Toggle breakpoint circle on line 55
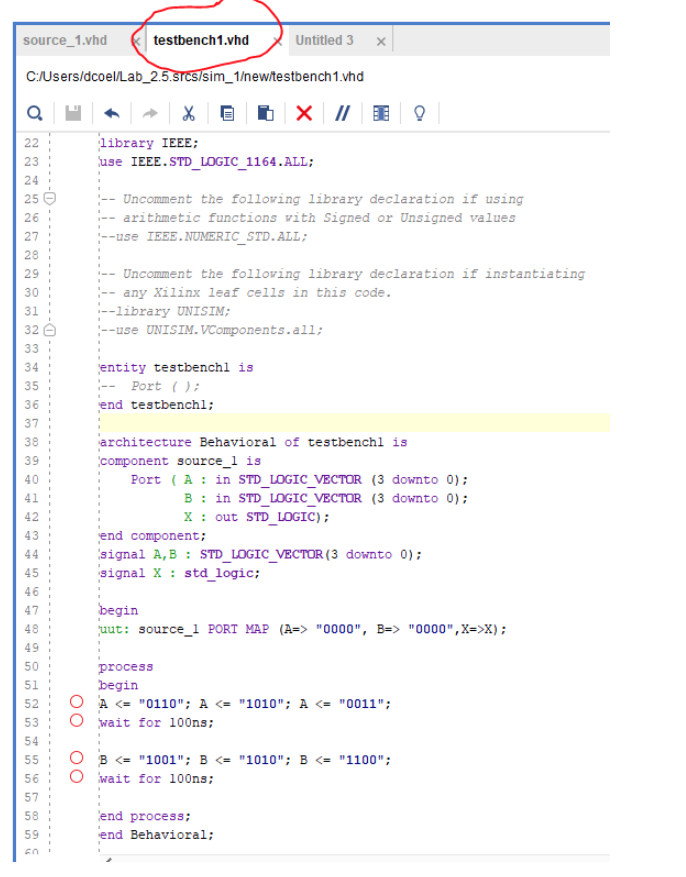Screen dimensions: 686x877 click(x=77, y=757)
